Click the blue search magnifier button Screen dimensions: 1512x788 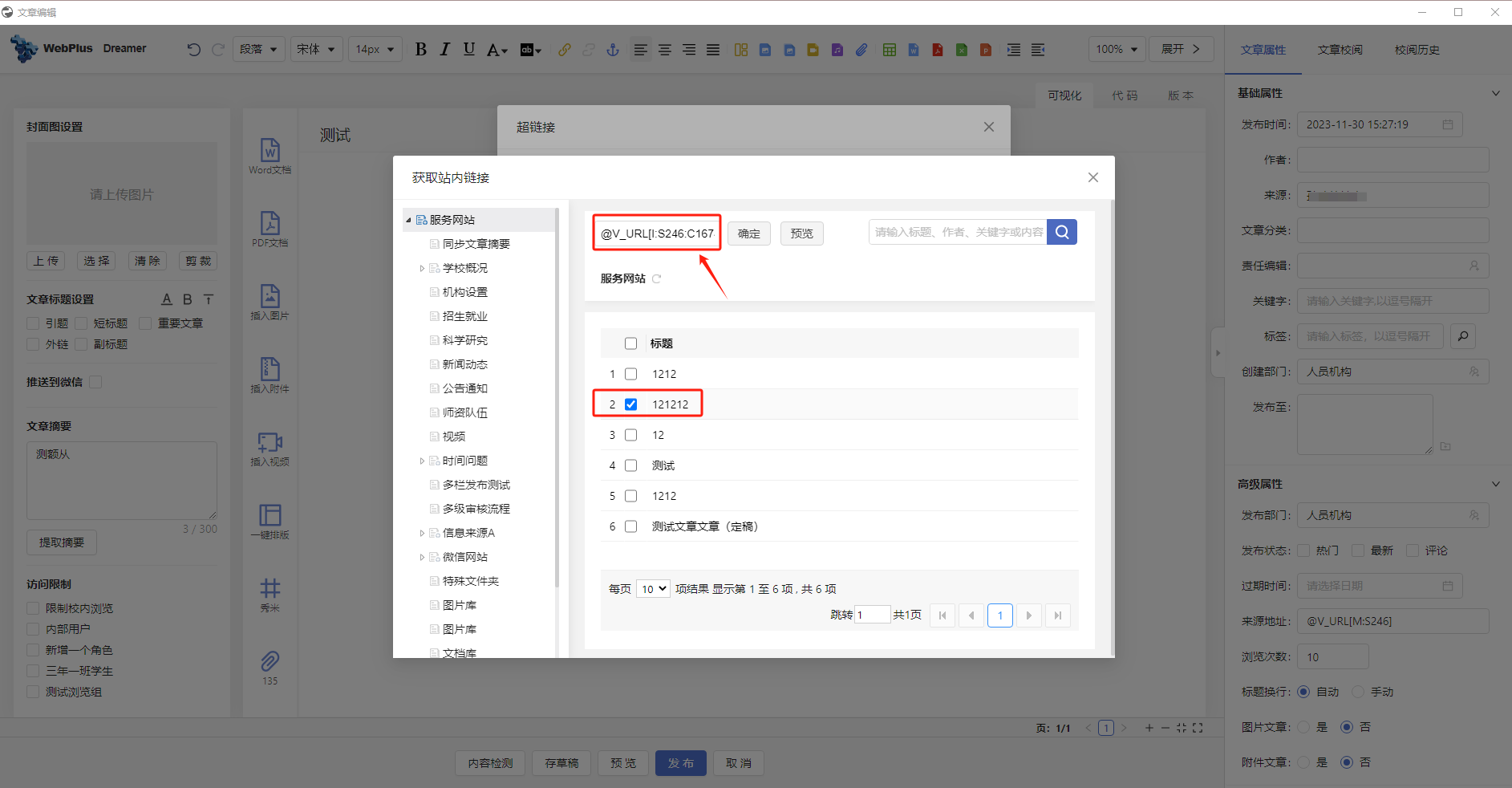coord(1061,232)
